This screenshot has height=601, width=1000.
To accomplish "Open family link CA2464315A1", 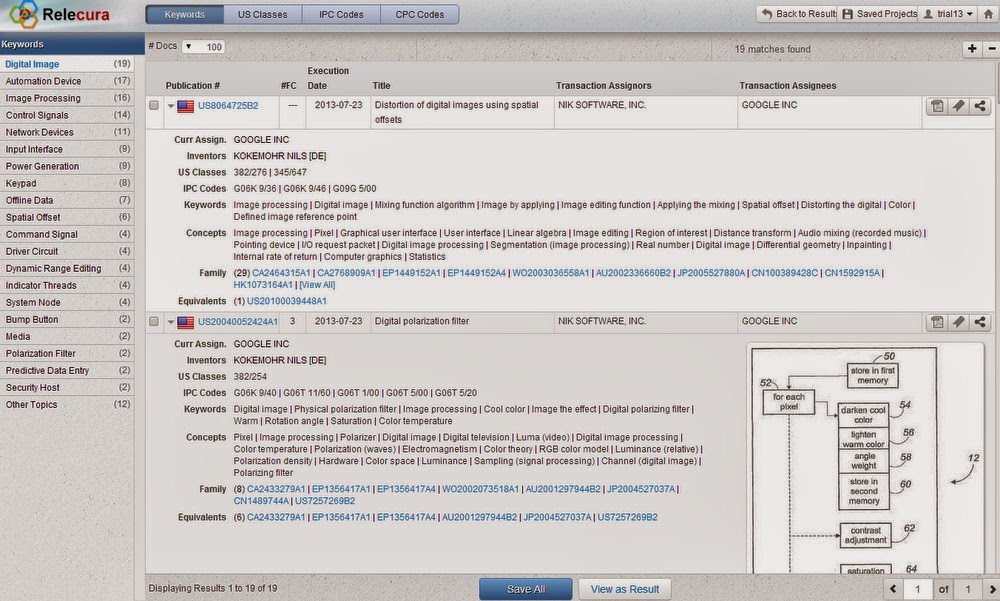I will [281, 273].
